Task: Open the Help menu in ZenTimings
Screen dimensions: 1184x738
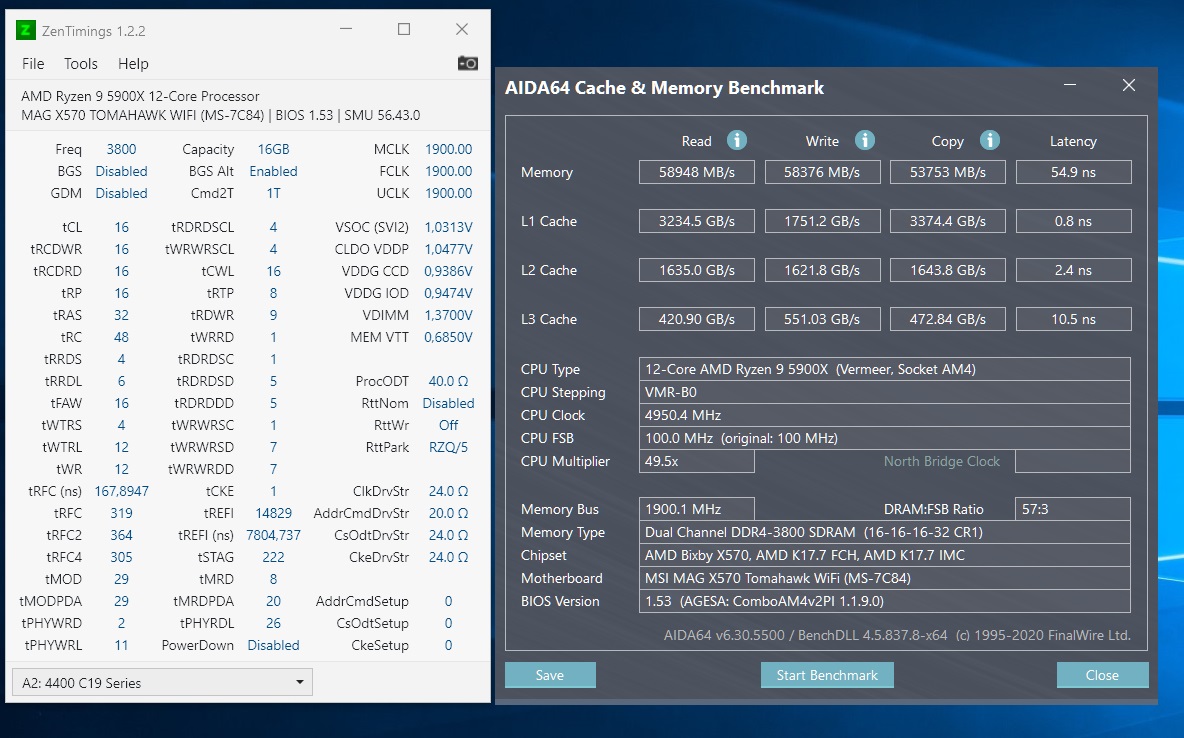Action: [133, 64]
